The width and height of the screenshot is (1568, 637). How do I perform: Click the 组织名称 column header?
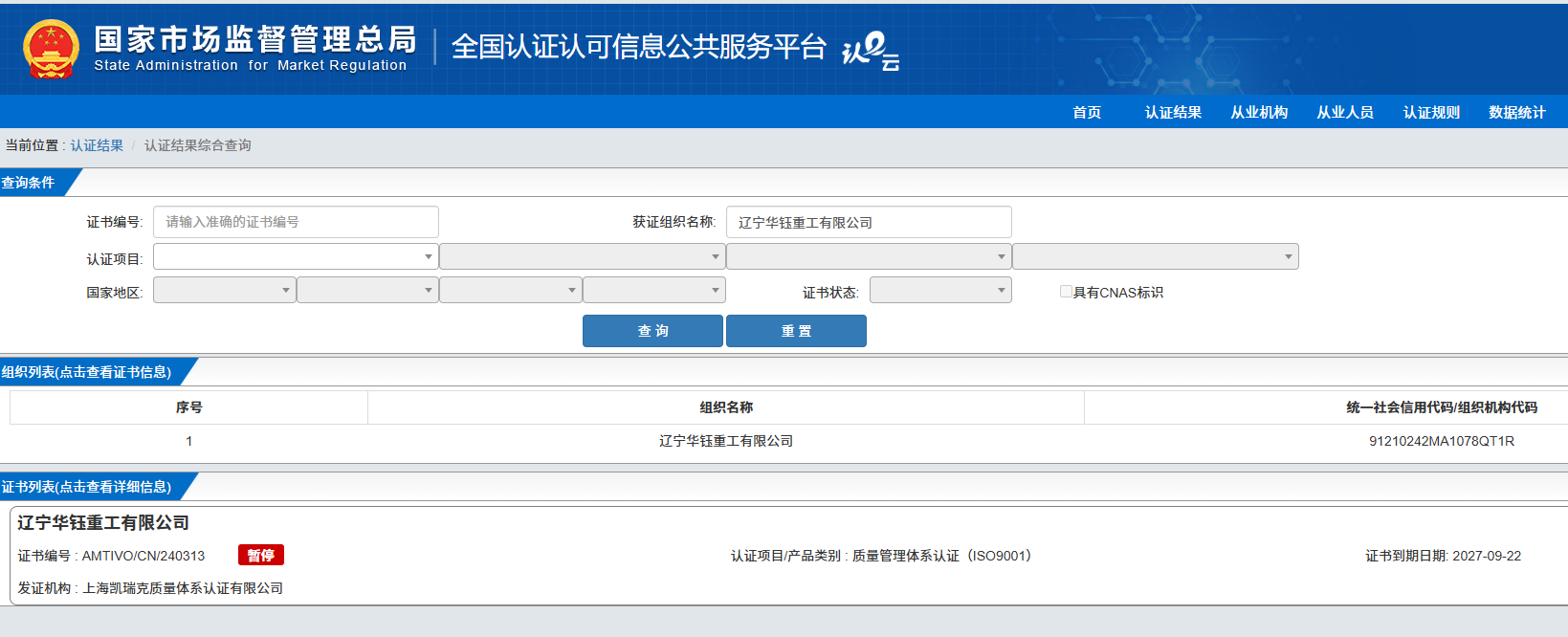(x=726, y=407)
